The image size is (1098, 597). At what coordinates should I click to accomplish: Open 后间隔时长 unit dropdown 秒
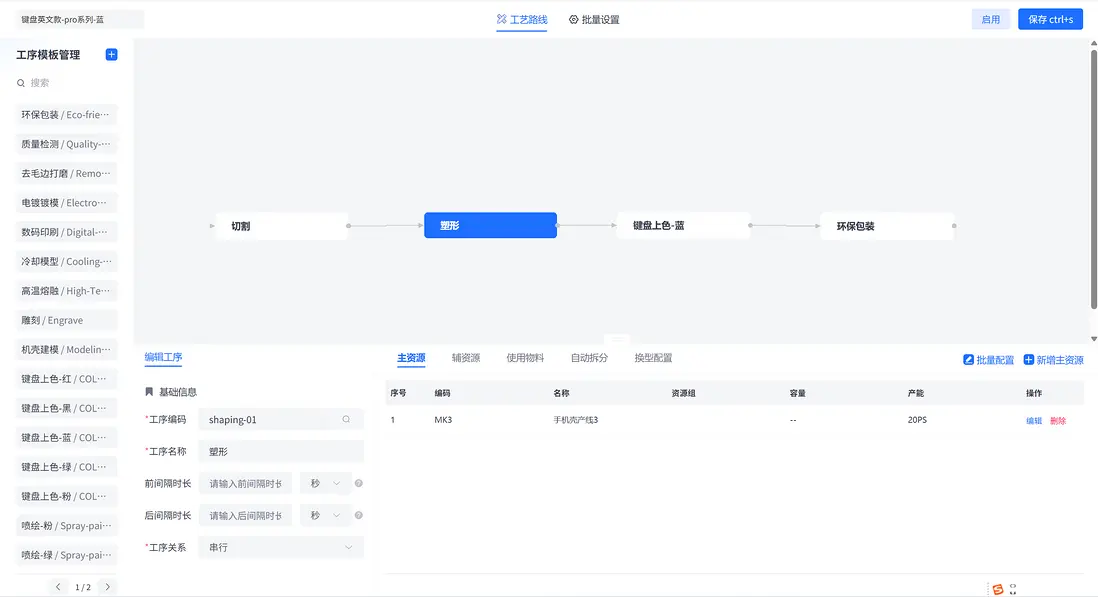coord(326,515)
